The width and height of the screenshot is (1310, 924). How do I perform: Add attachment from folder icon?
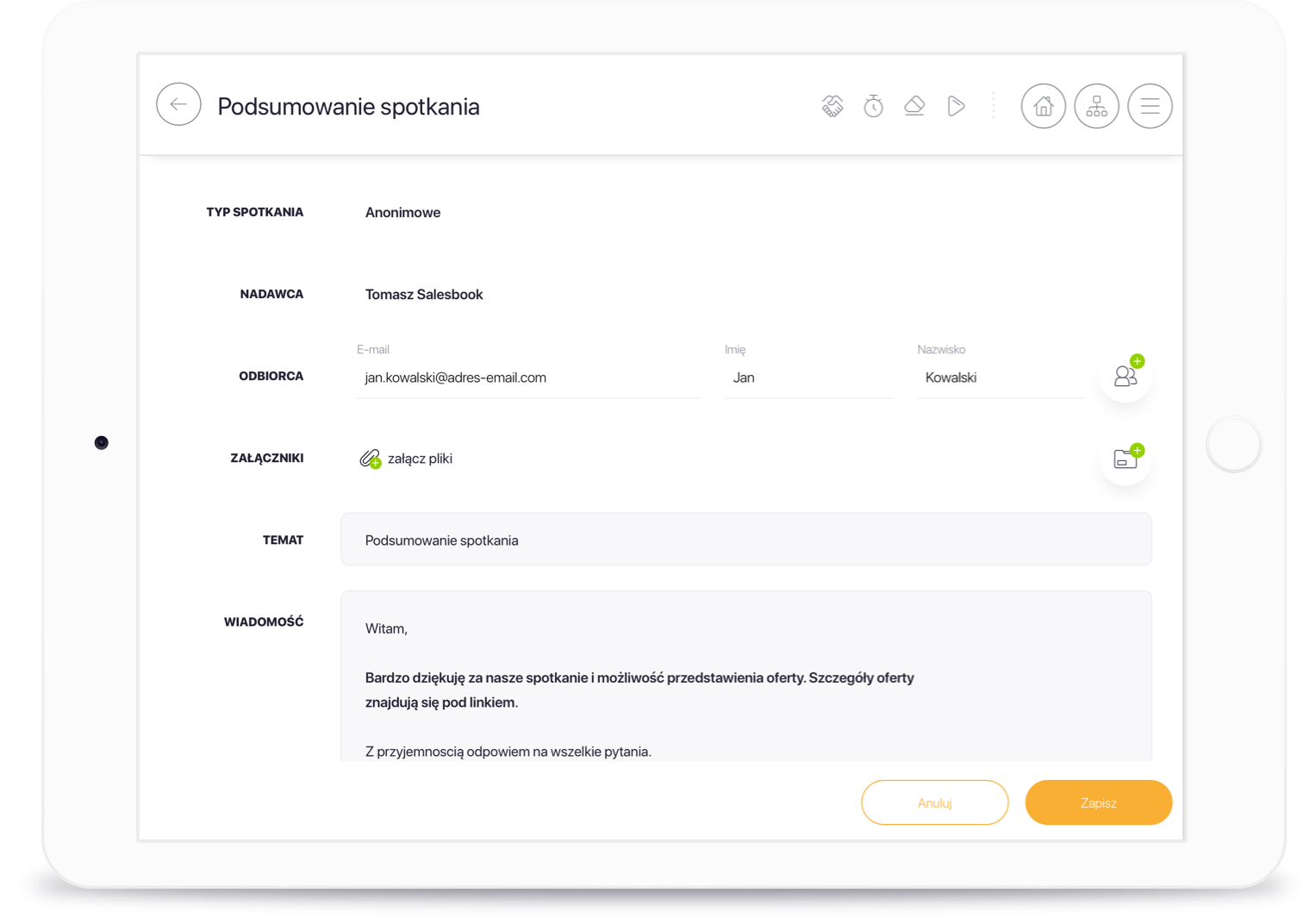(1126, 459)
